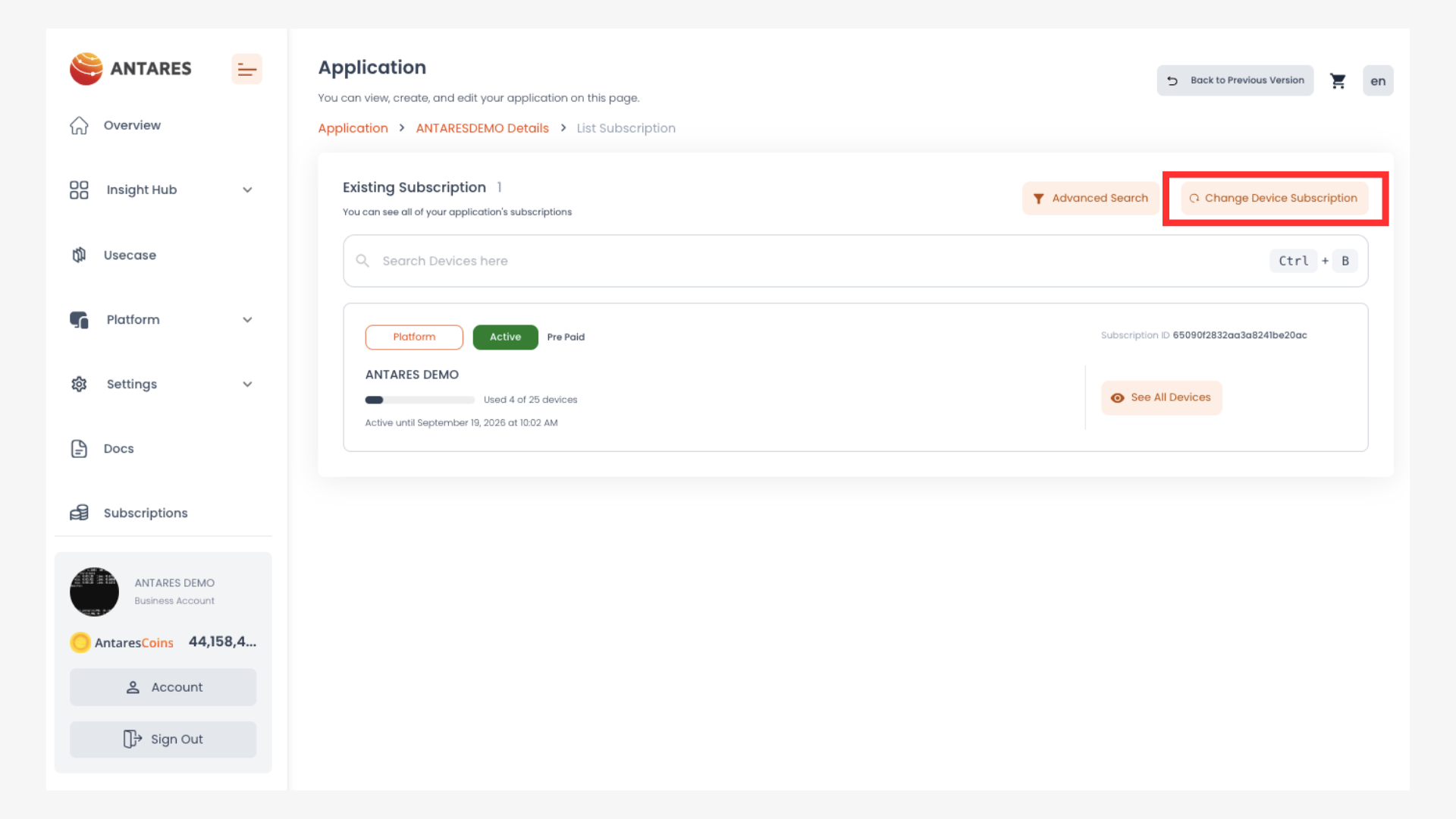Go to the Application breadcrumb link
Viewport: 1456px width, 819px height.
(353, 128)
